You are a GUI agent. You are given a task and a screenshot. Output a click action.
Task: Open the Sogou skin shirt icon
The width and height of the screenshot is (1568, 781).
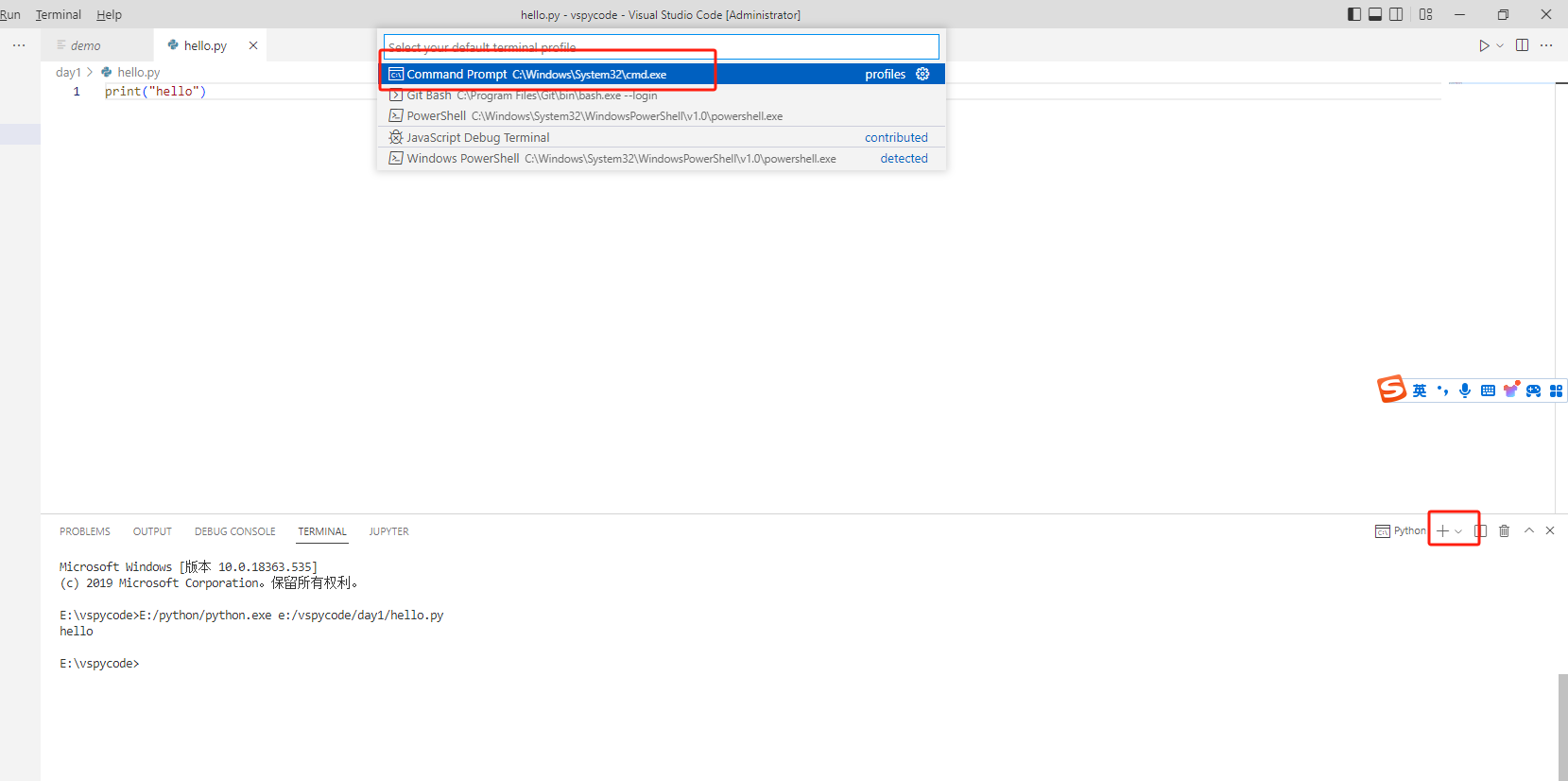(1510, 390)
